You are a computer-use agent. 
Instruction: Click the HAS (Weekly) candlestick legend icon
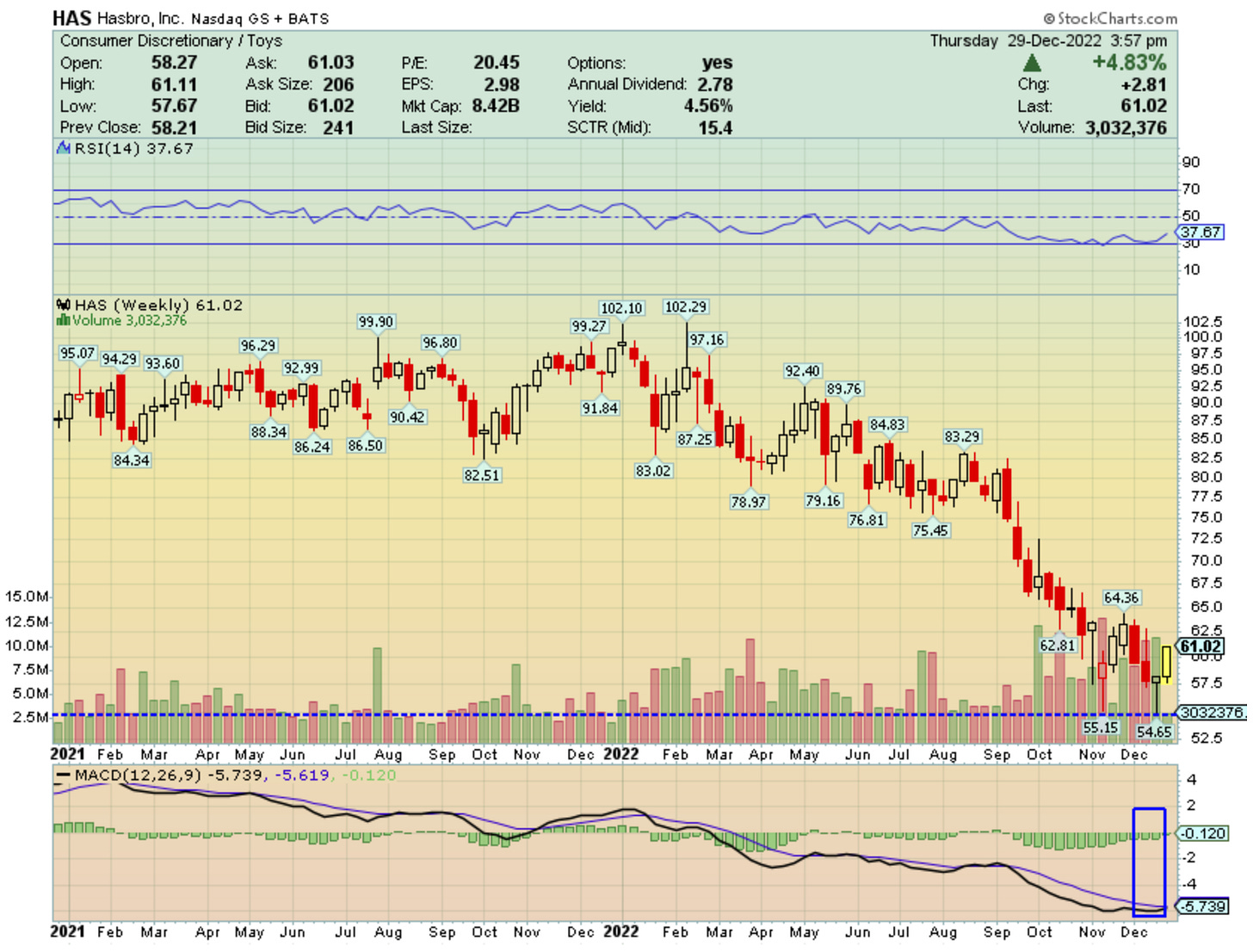tap(64, 305)
